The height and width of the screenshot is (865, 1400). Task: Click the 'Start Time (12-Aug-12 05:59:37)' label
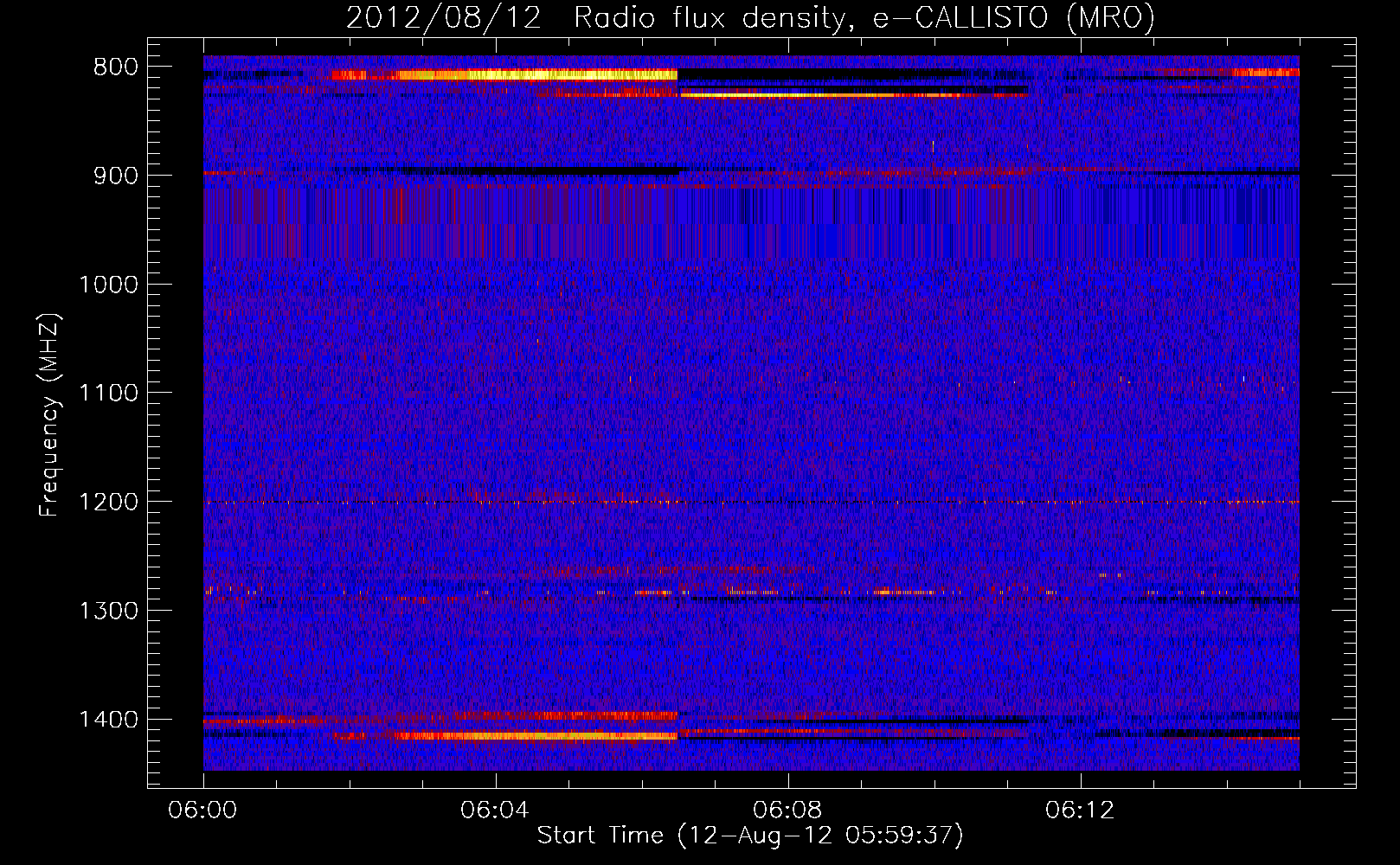click(750, 836)
